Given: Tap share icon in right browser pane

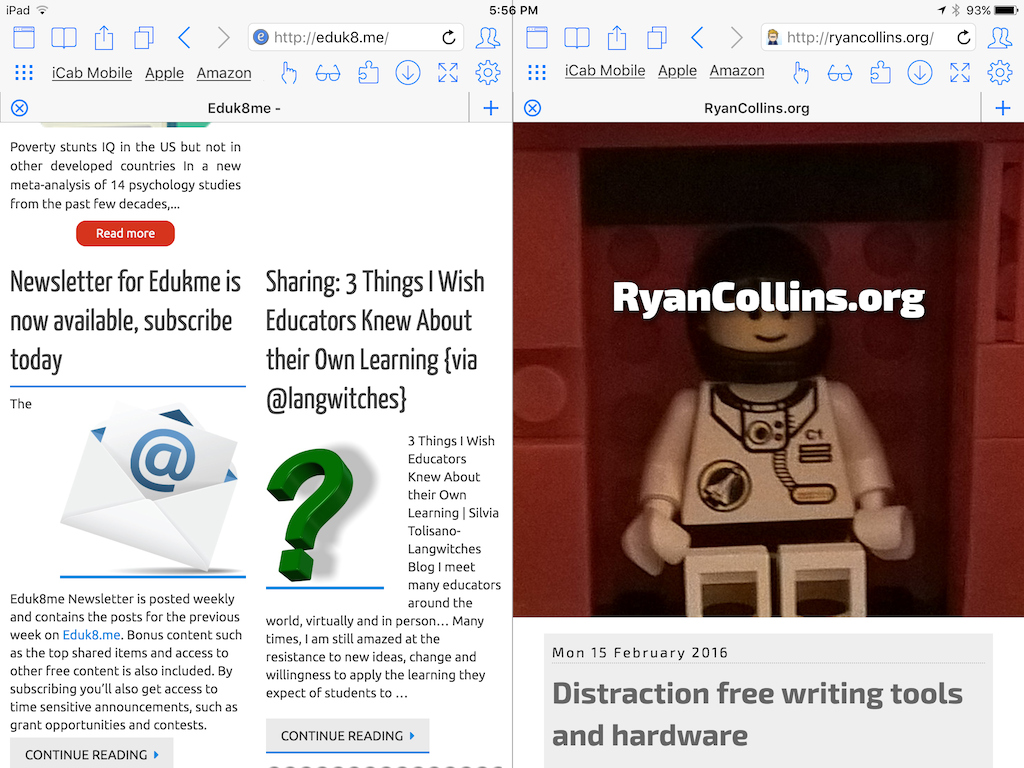Looking at the screenshot, I should tap(616, 37).
